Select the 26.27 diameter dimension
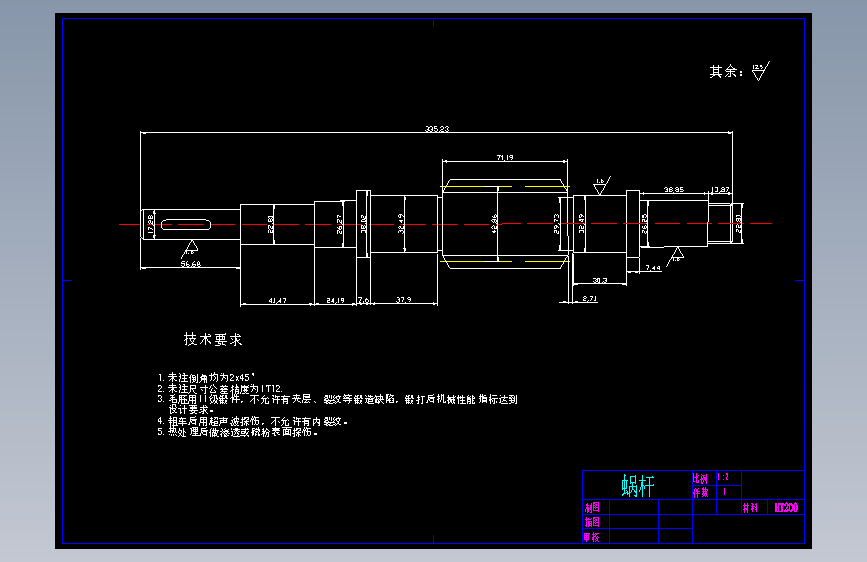Viewport: 867px width, 562px height. pyautogui.click(x=340, y=224)
